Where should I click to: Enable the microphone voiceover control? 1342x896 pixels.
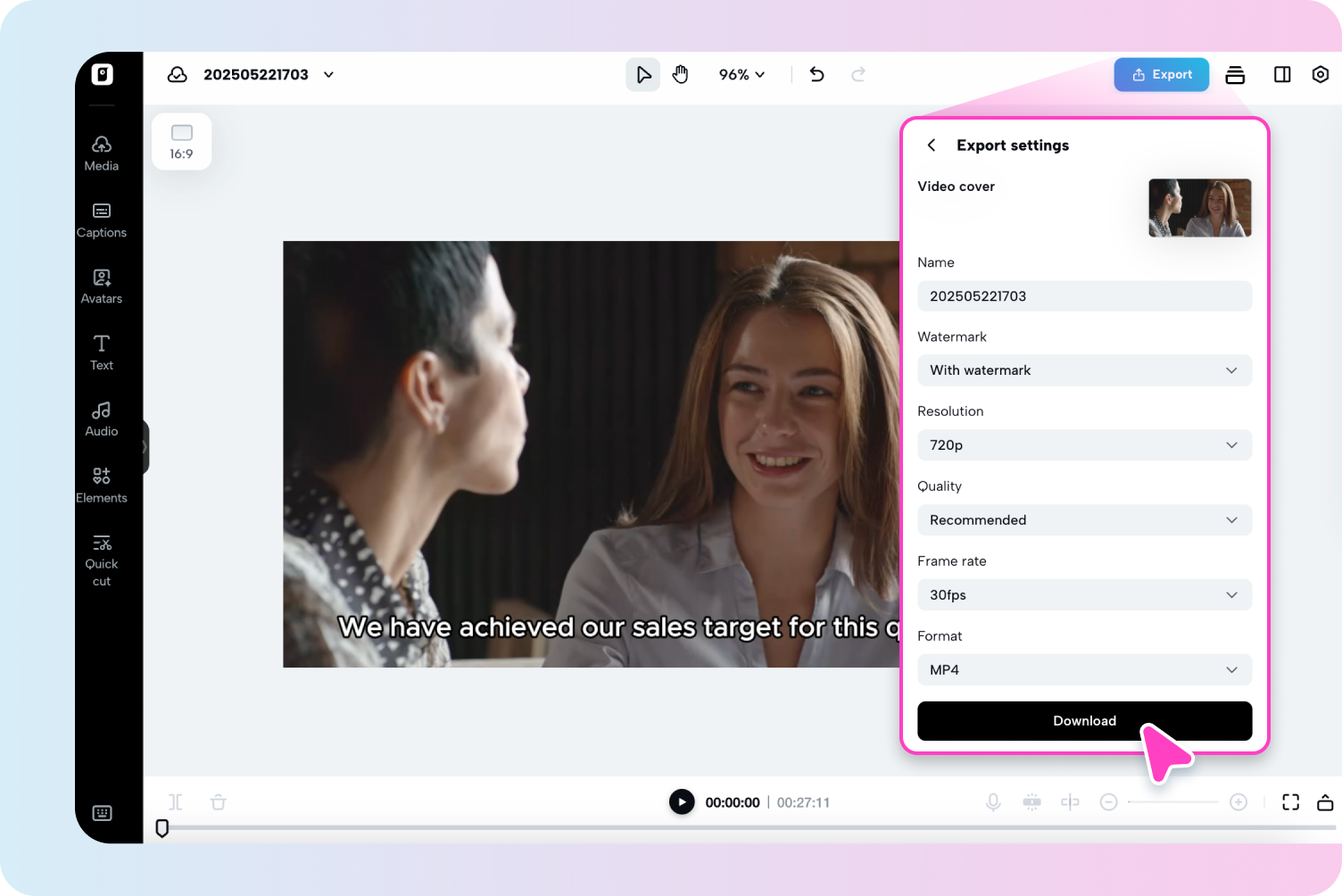point(993,801)
